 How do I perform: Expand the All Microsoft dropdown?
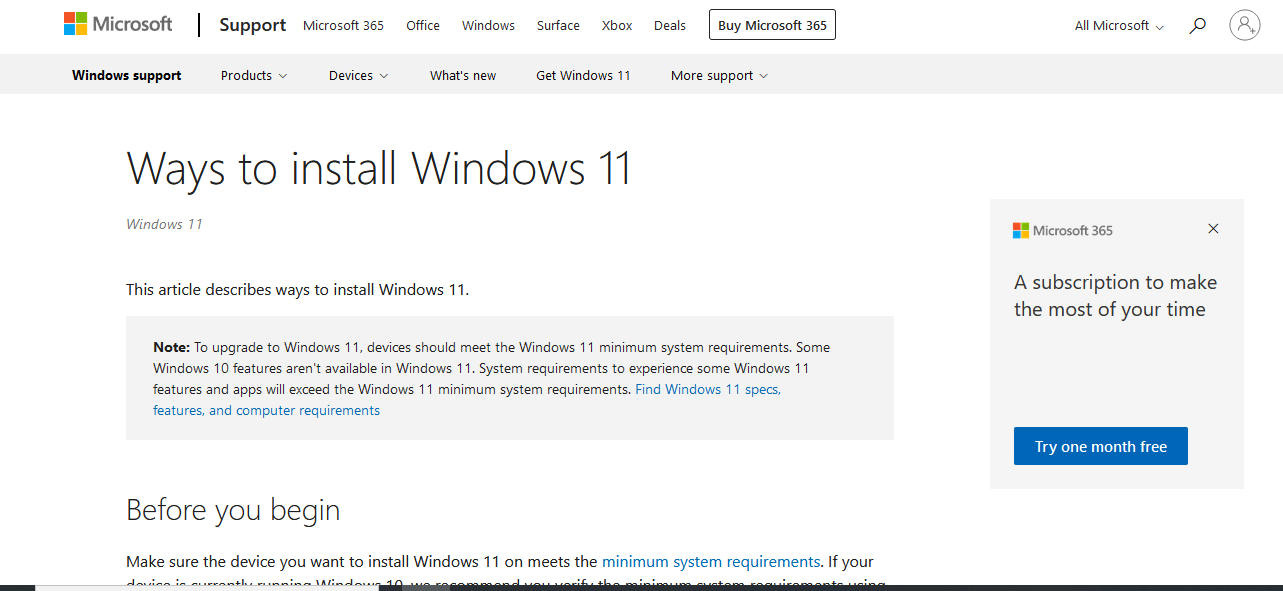point(1119,26)
